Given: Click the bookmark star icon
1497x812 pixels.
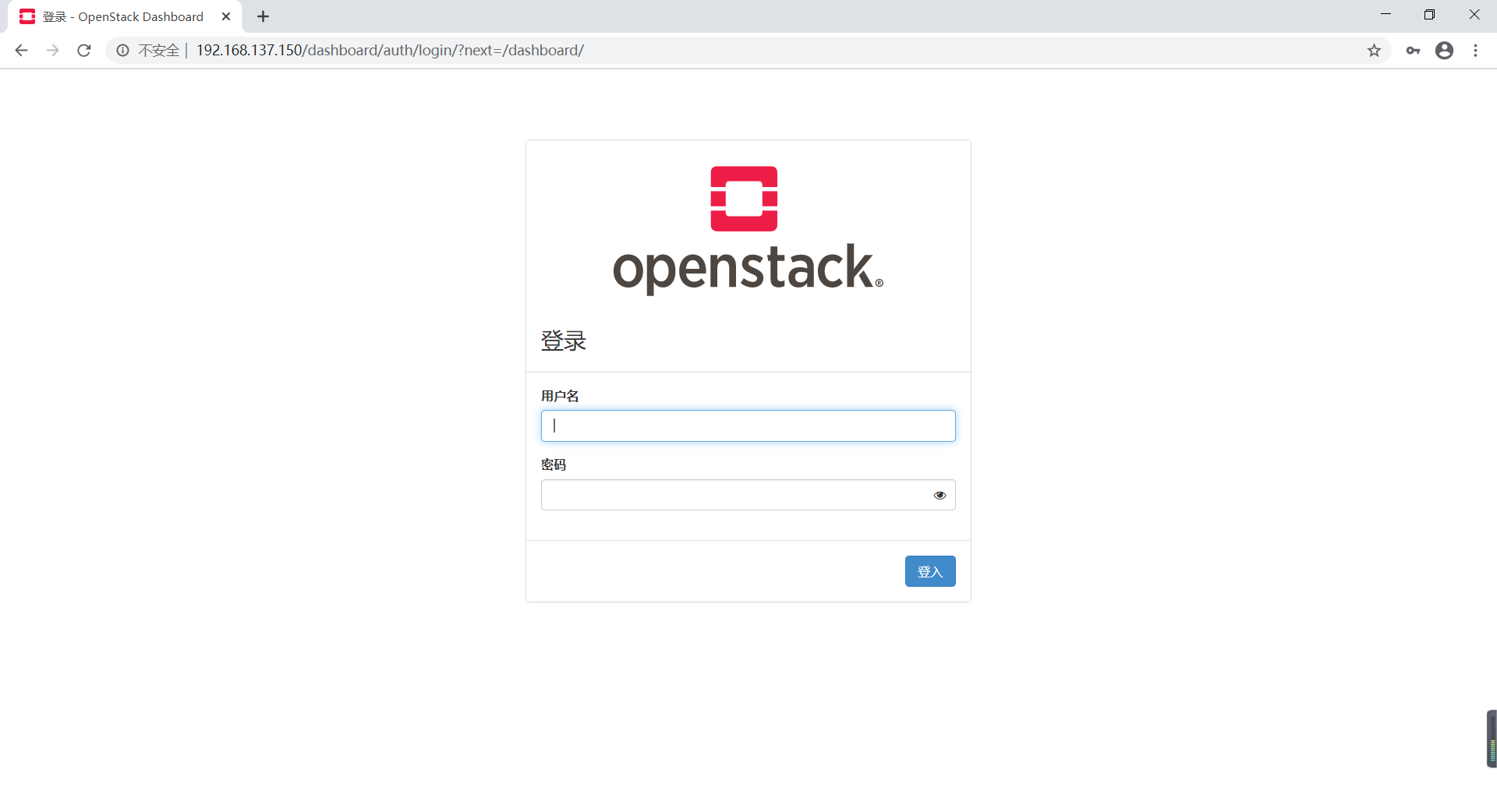Looking at the screenshot, I should coord(1374,50).
